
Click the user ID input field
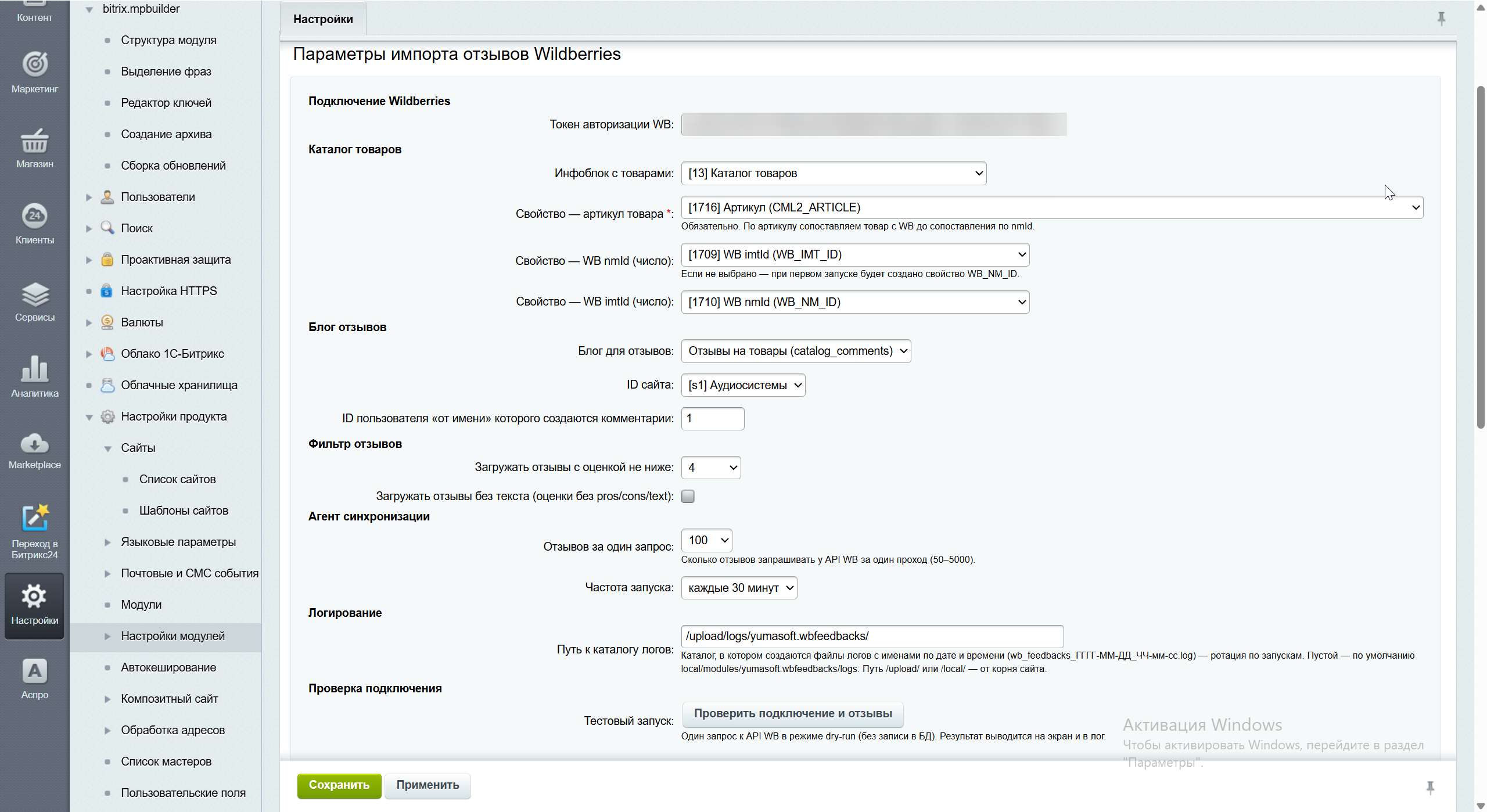[713, 419]
